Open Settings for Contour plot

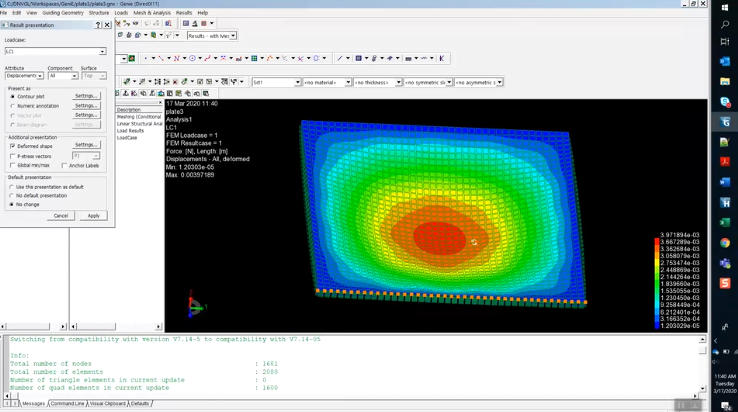[86, 96]
